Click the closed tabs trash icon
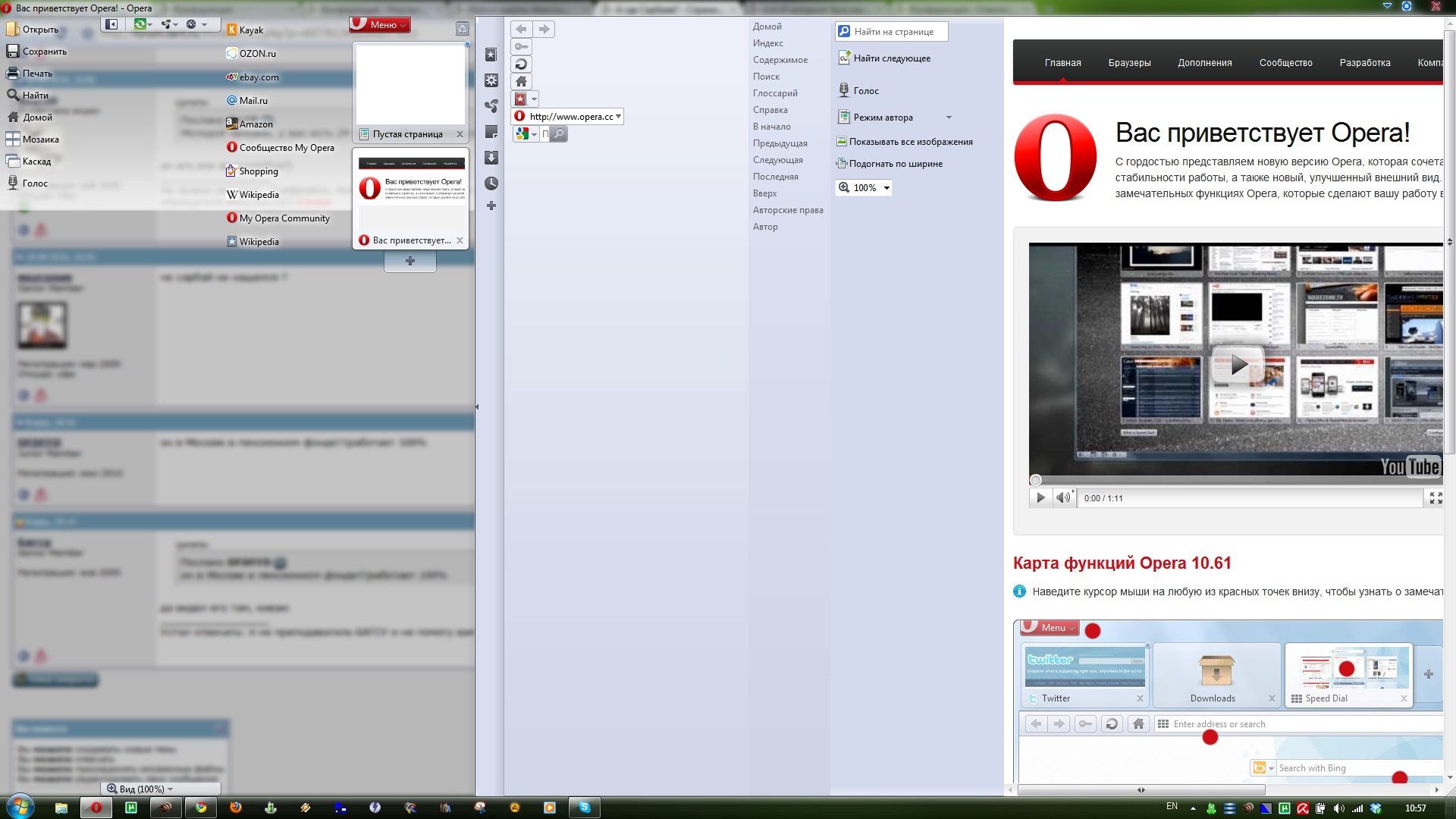1456x819 pixels. [462, 29]
